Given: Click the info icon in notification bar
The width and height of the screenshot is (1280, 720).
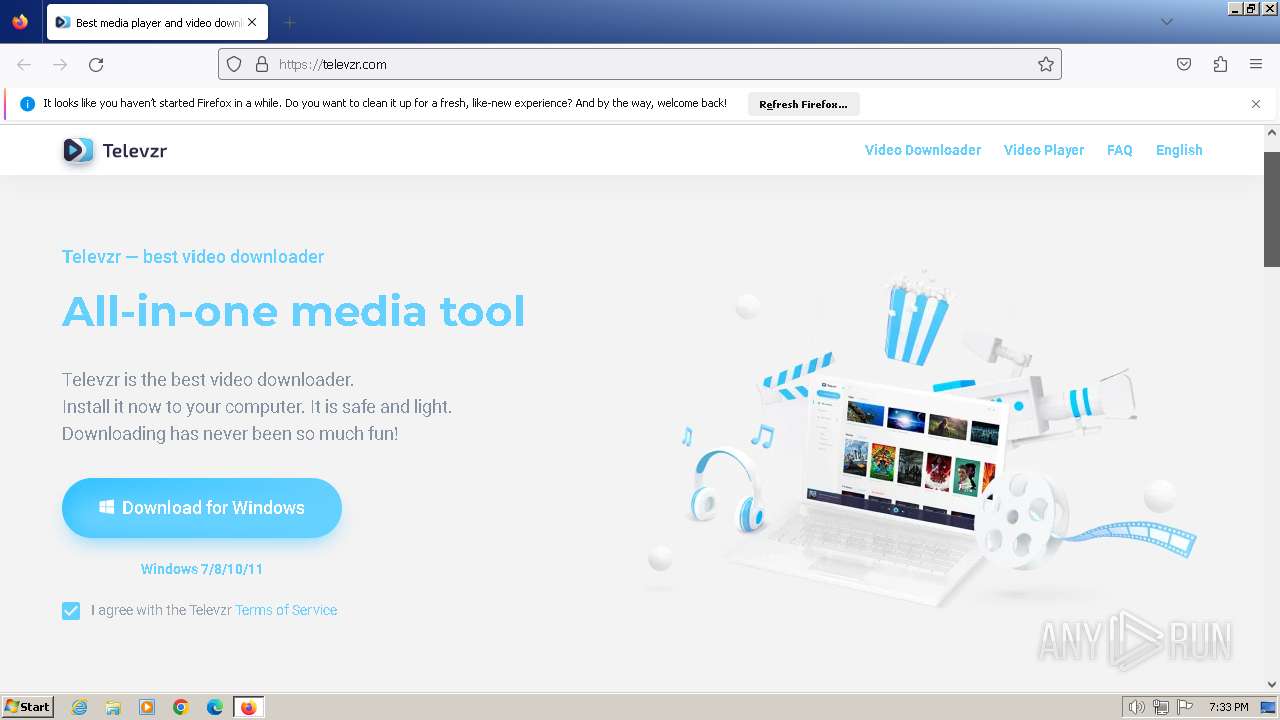Looking at the screenshot, I should [28, 104].
